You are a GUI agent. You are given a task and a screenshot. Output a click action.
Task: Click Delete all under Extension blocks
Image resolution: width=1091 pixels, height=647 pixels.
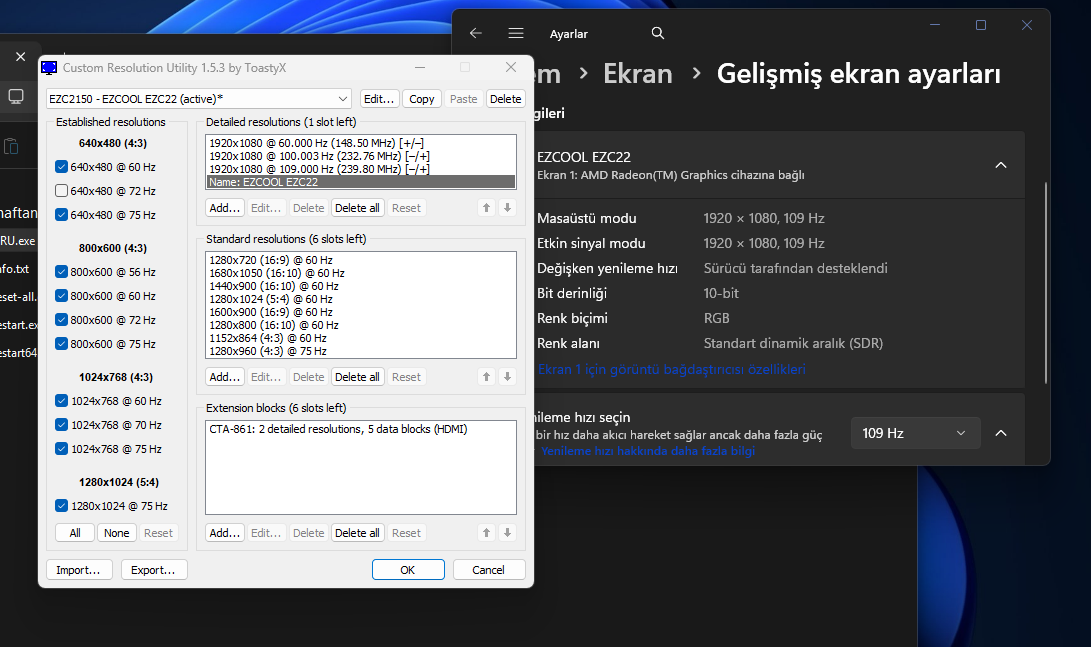(x=358, y=533)
